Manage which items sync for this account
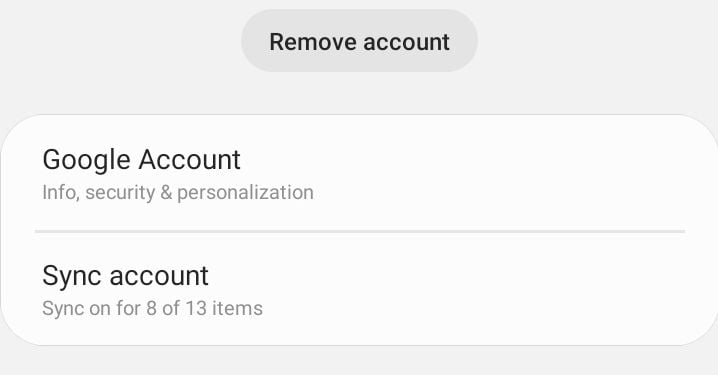The image size is (718, 375). (x=359, y=289)
